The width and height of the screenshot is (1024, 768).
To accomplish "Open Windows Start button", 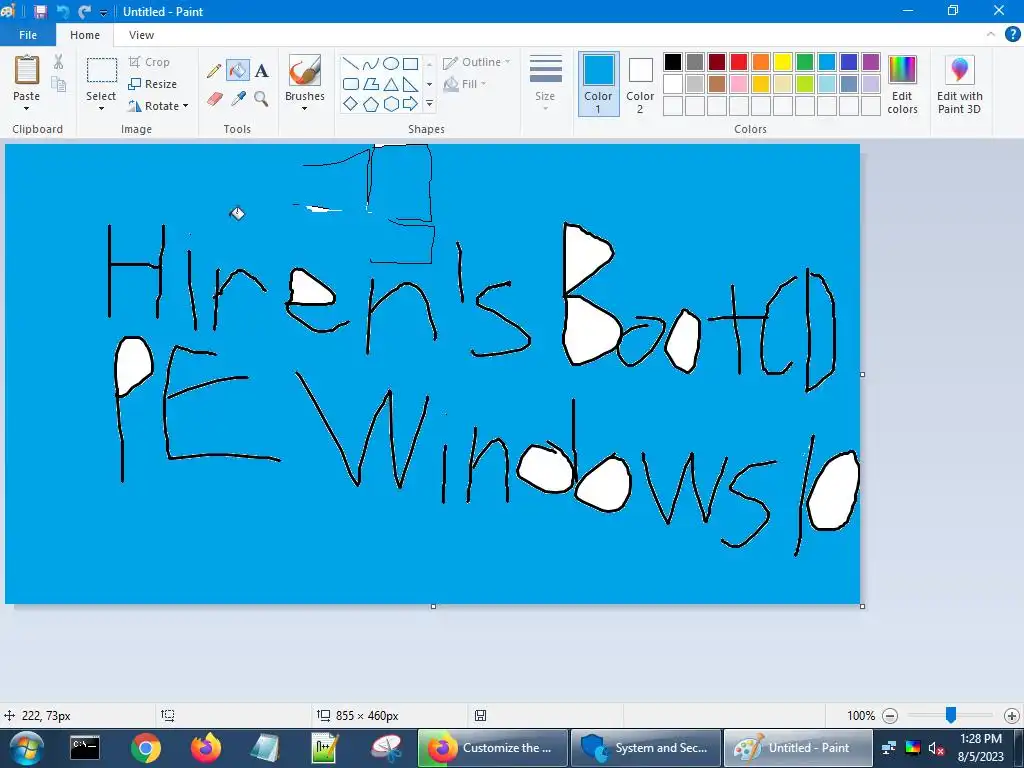I will 26,748.
